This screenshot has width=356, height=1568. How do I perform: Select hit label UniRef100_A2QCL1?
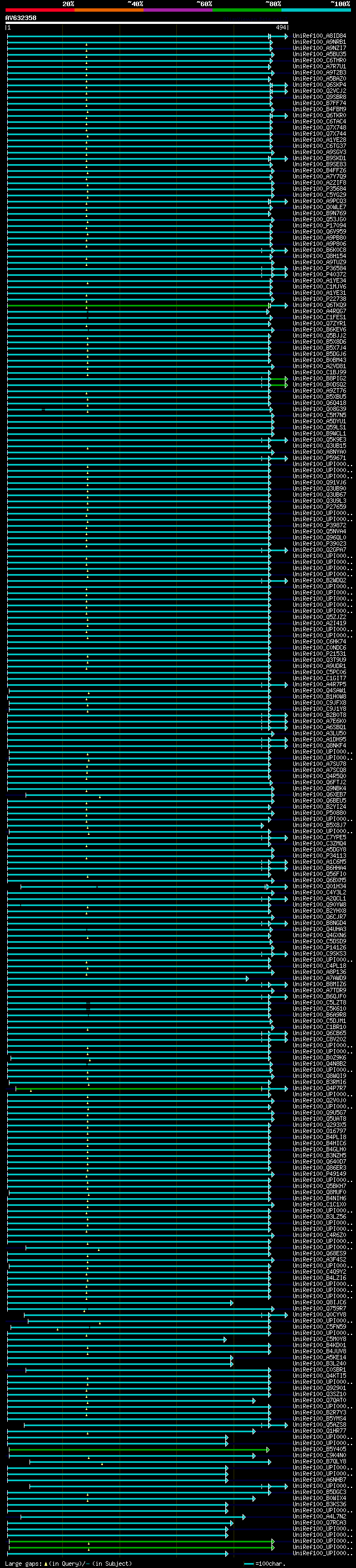point(319,898)
